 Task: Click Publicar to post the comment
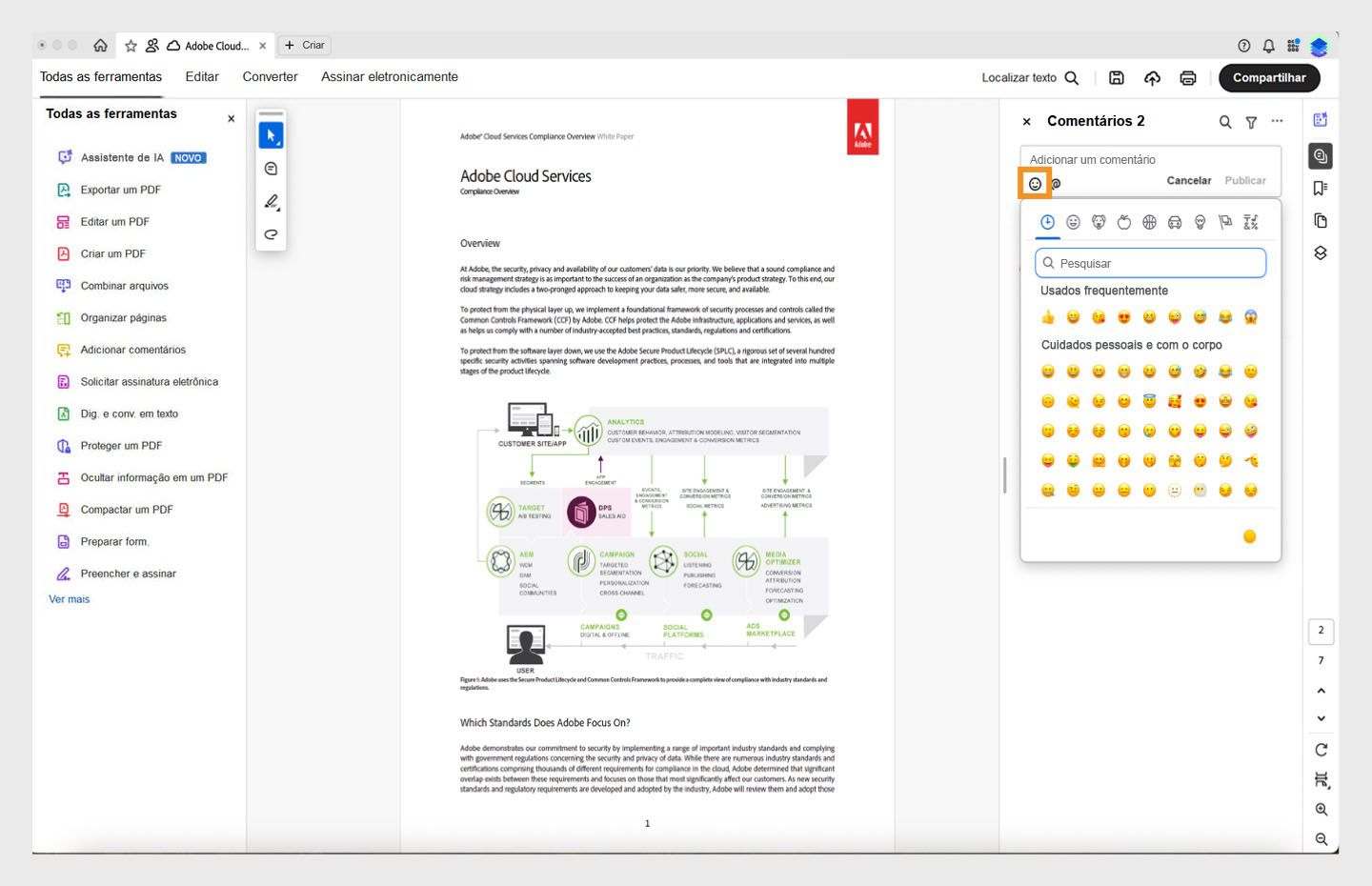1245,181
